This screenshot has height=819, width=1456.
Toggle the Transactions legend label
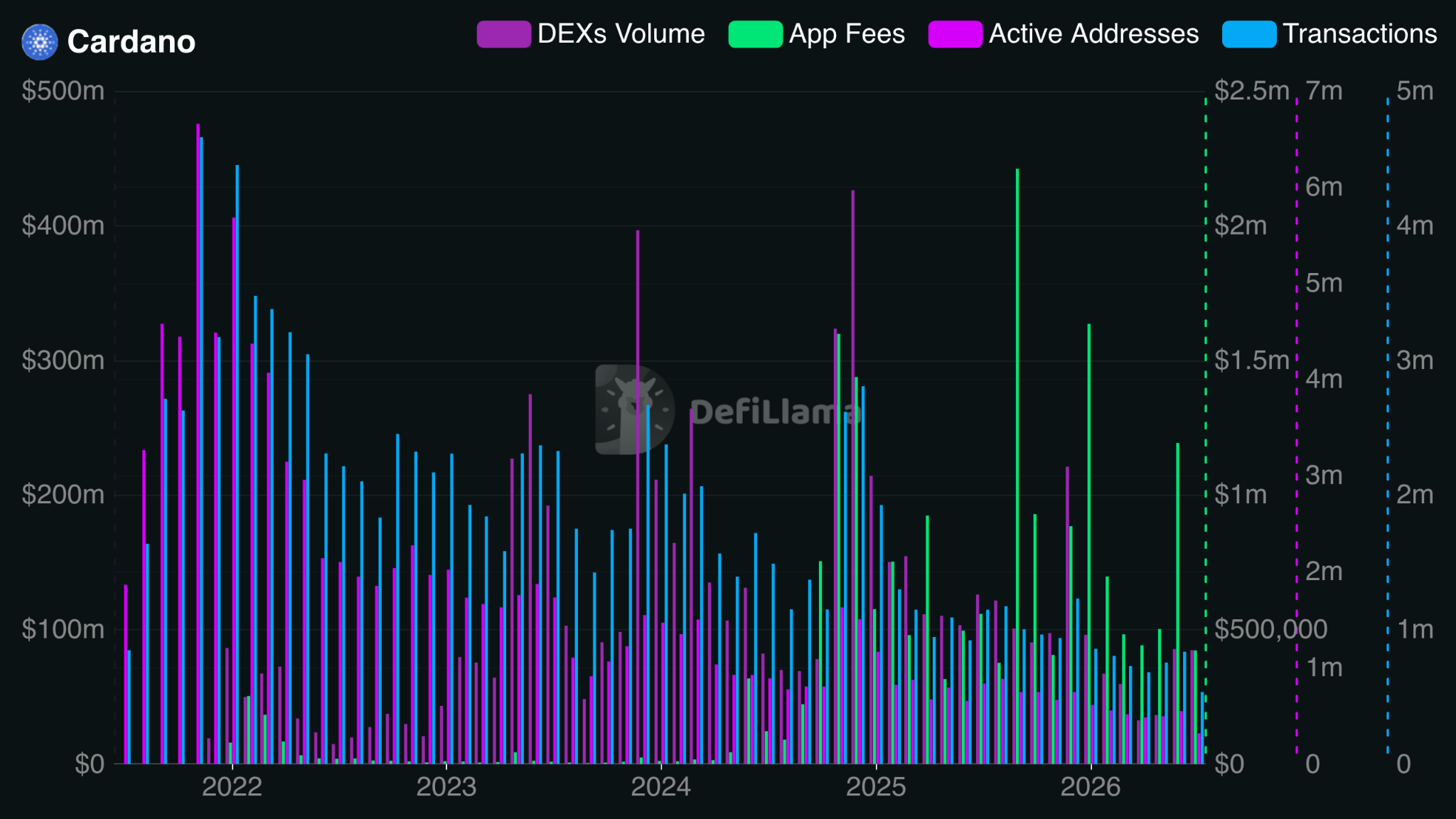click(x=1360, y=34)
